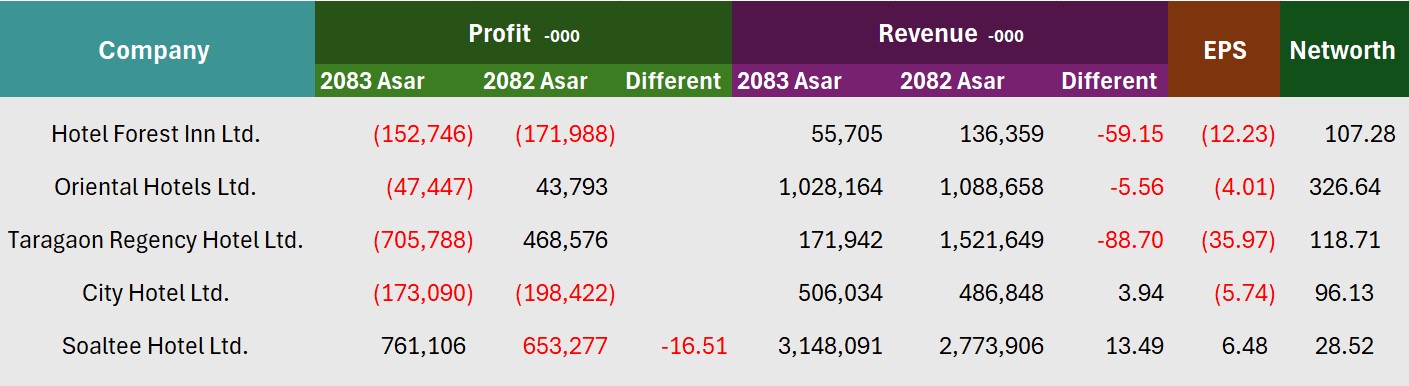Image resolution: width=1409 pixels, height=386 pixels.
Task: Select the Soaltee Hotel Ltd. cell
Action: pos(156,346)
